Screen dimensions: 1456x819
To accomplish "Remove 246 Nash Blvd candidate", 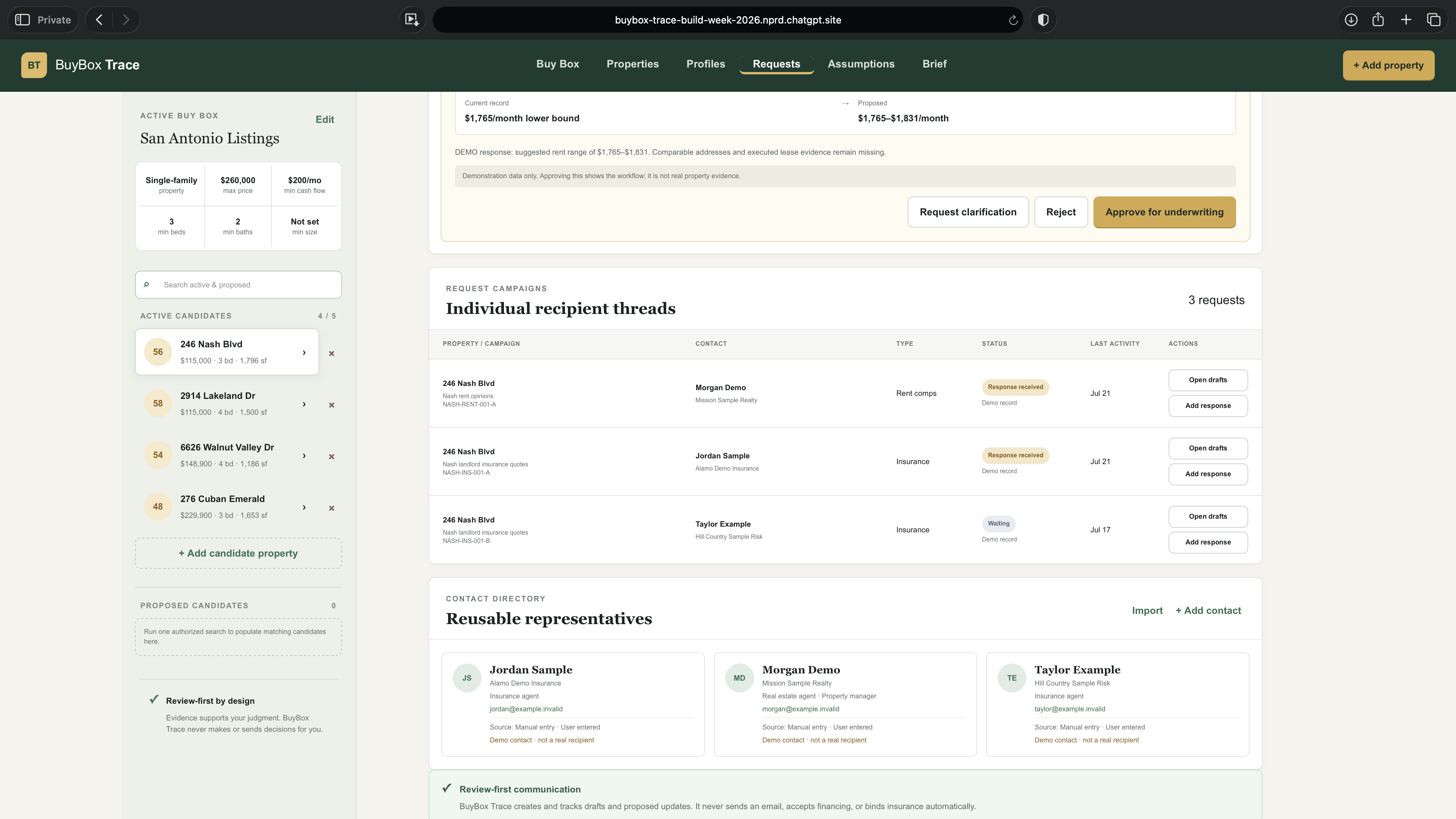I will [x=332, y=353].
